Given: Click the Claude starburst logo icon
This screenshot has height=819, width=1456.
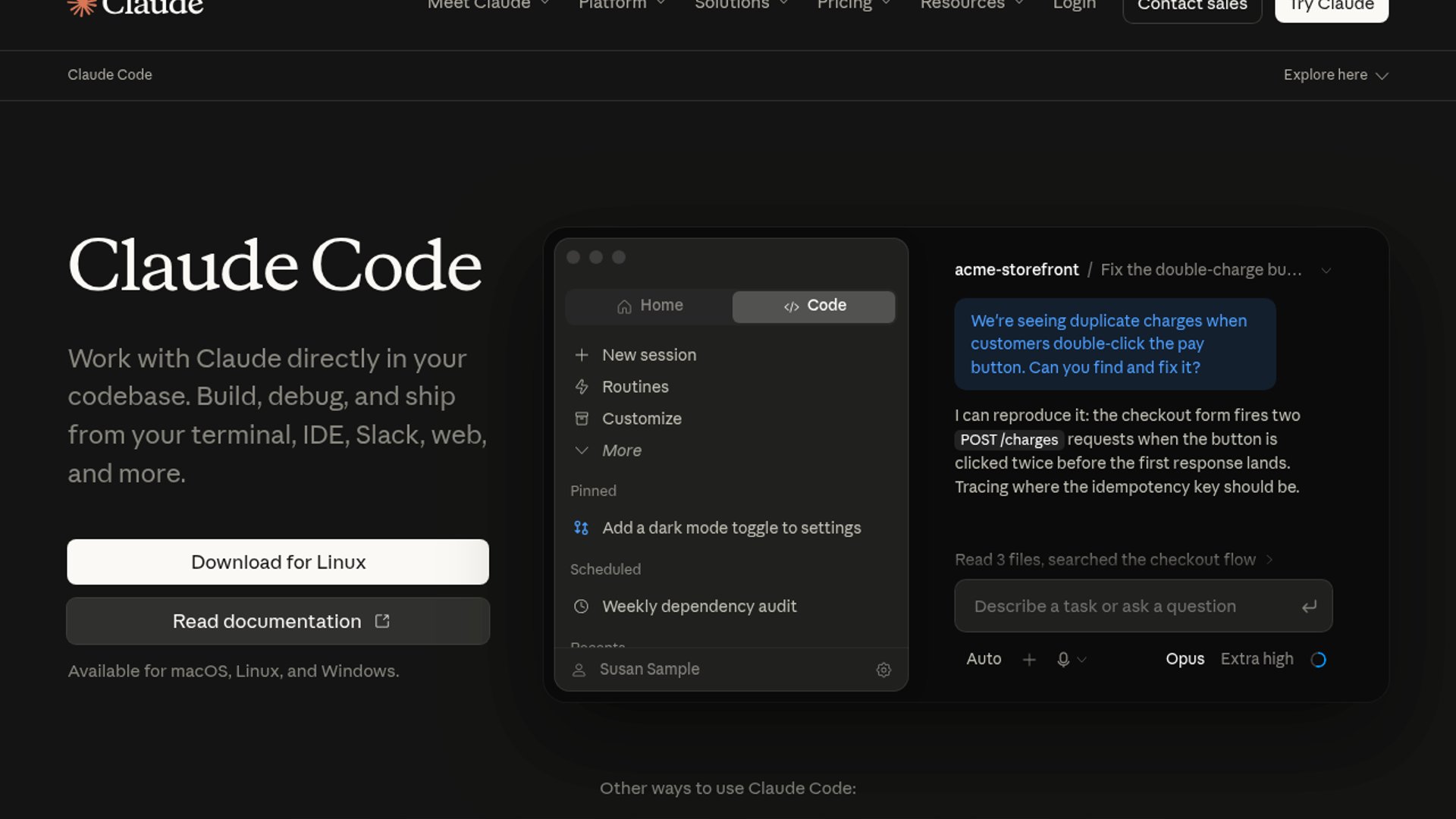Looking at the screenshot, I should [x=81, y=7].
